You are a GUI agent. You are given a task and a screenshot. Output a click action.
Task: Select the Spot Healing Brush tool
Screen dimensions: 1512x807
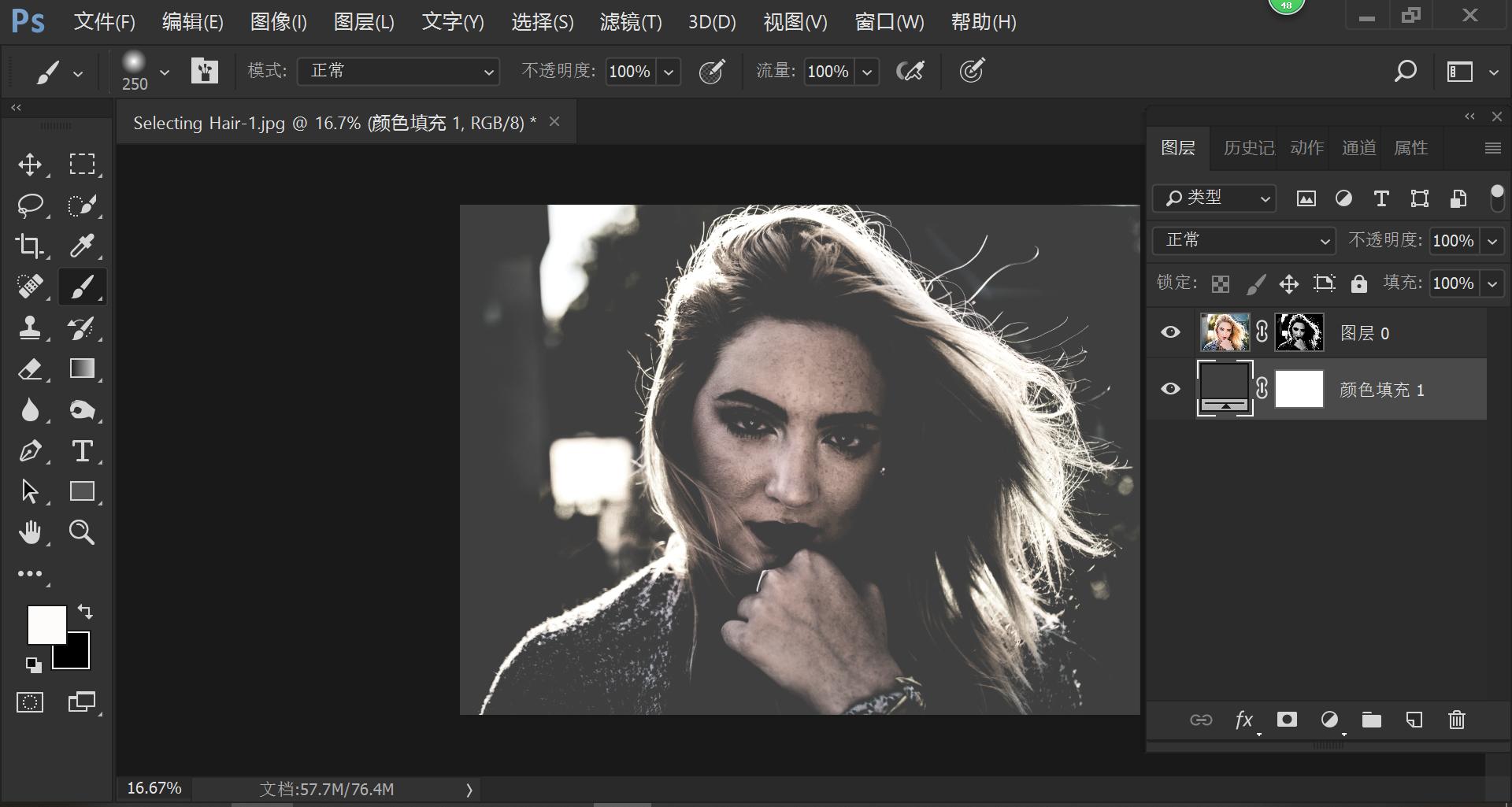tap(30, 287)
